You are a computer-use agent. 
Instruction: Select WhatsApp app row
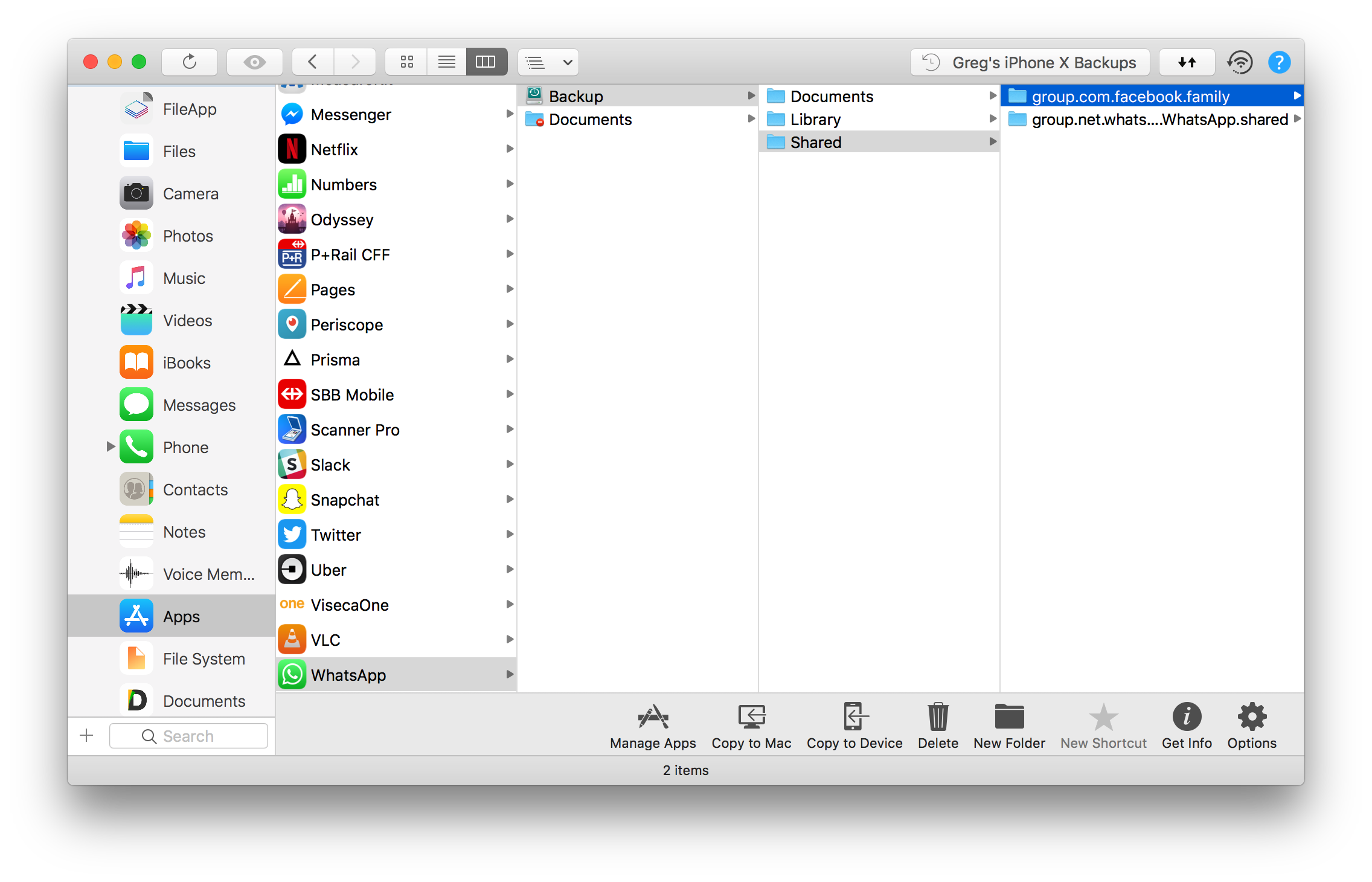(x=396, y=675)
